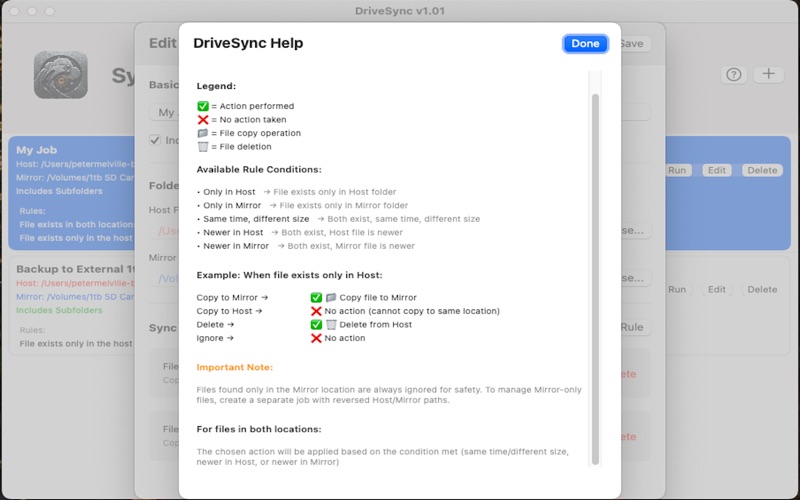
Task: Click 'Copy to Host →' example label
Action: click(229, 311)
